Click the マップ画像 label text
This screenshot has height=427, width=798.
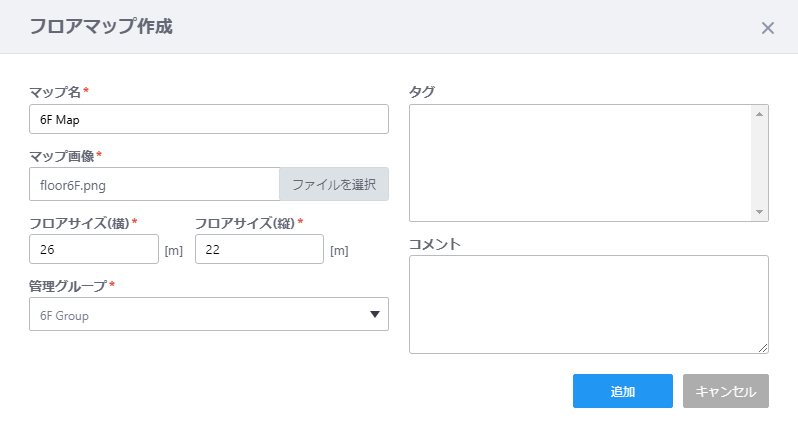click(62, 156)
